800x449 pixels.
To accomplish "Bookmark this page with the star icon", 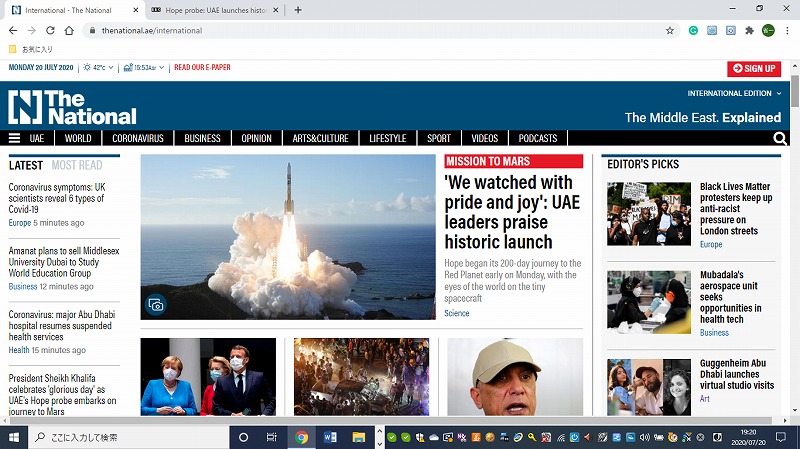I will (x=669, y=31).
